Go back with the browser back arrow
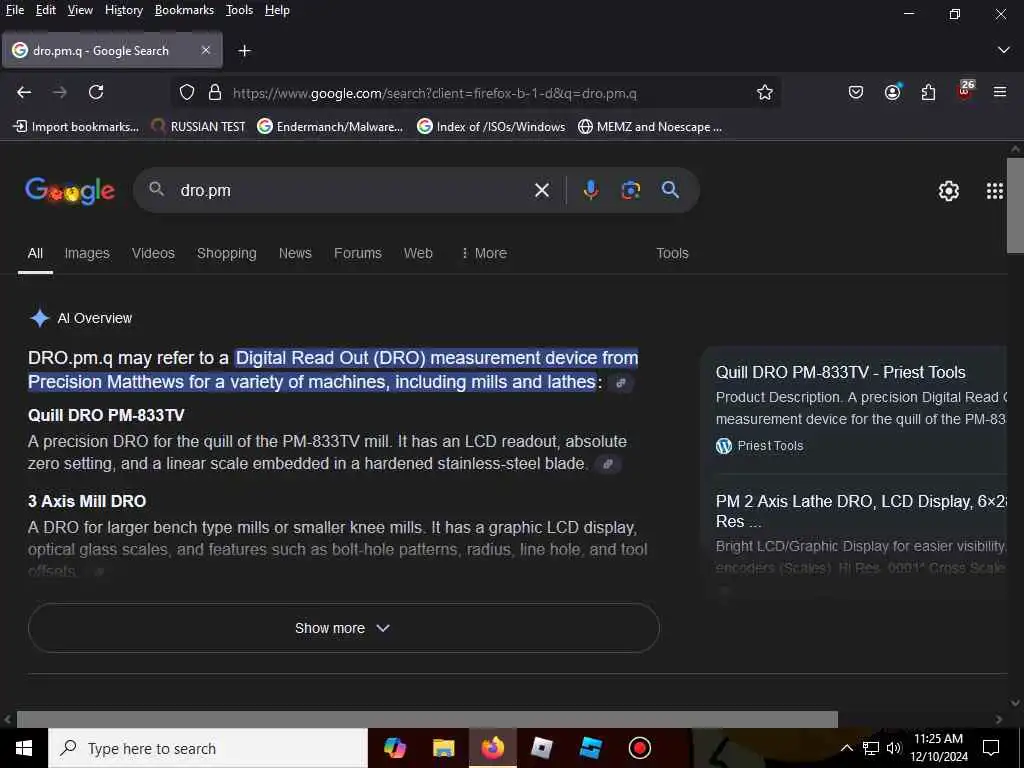Image resolution: width=1024 pixels, height=768 pixels. (24, 93)
